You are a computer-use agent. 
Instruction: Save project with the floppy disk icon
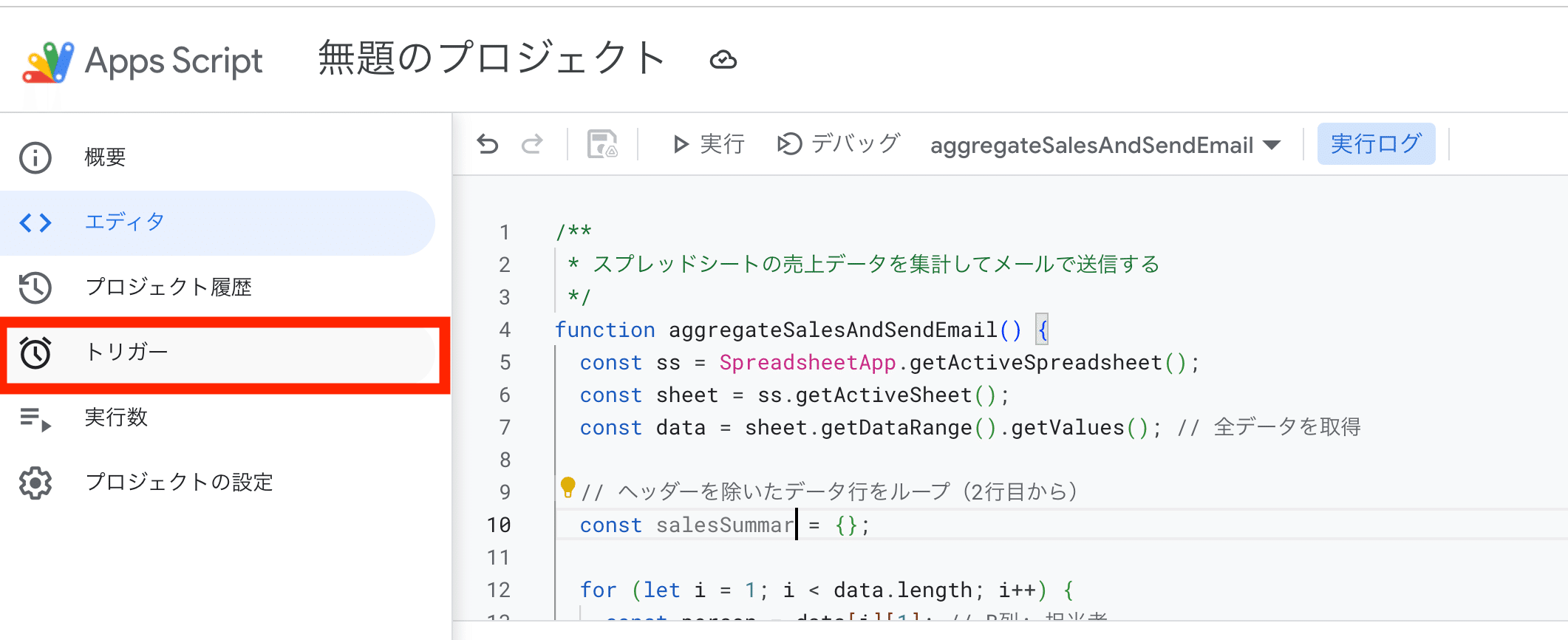click(602, 144)
